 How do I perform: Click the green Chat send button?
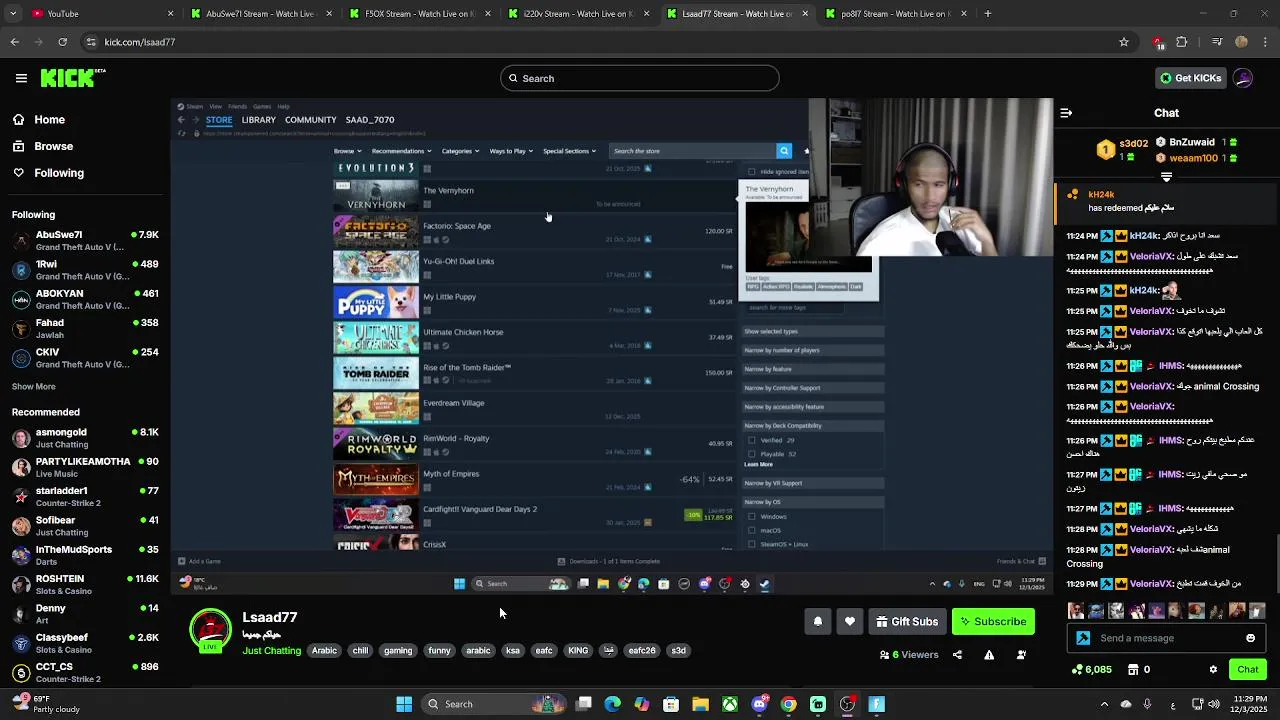coord(1247,670)
